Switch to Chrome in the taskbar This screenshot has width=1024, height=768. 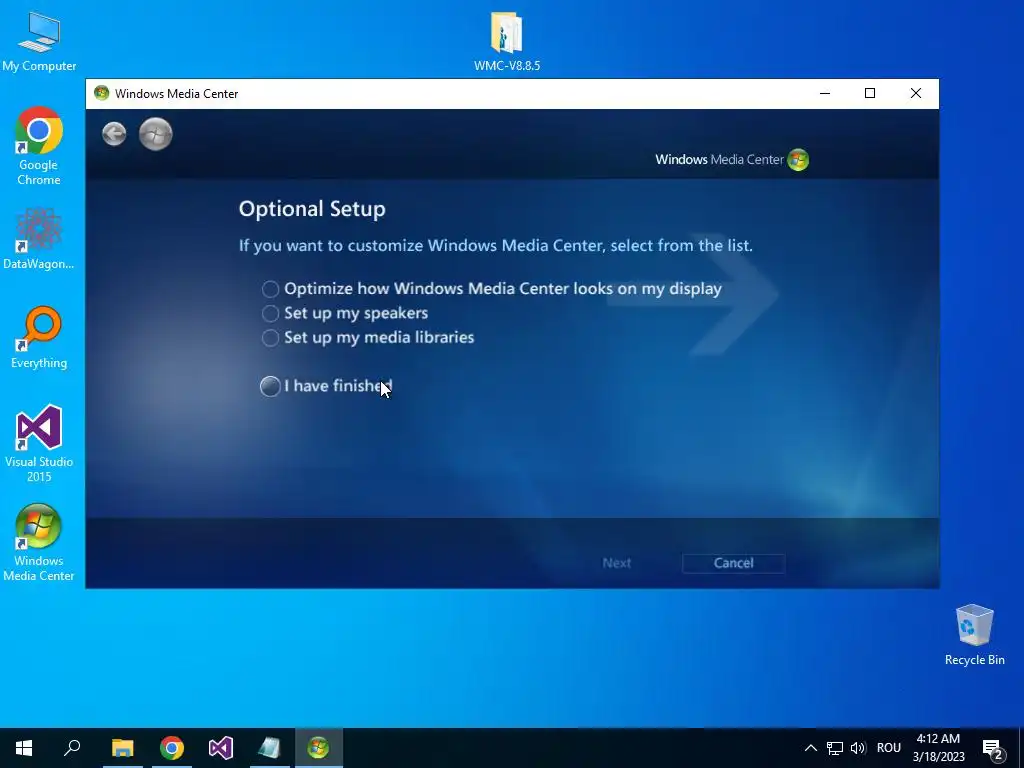[172, 748]
